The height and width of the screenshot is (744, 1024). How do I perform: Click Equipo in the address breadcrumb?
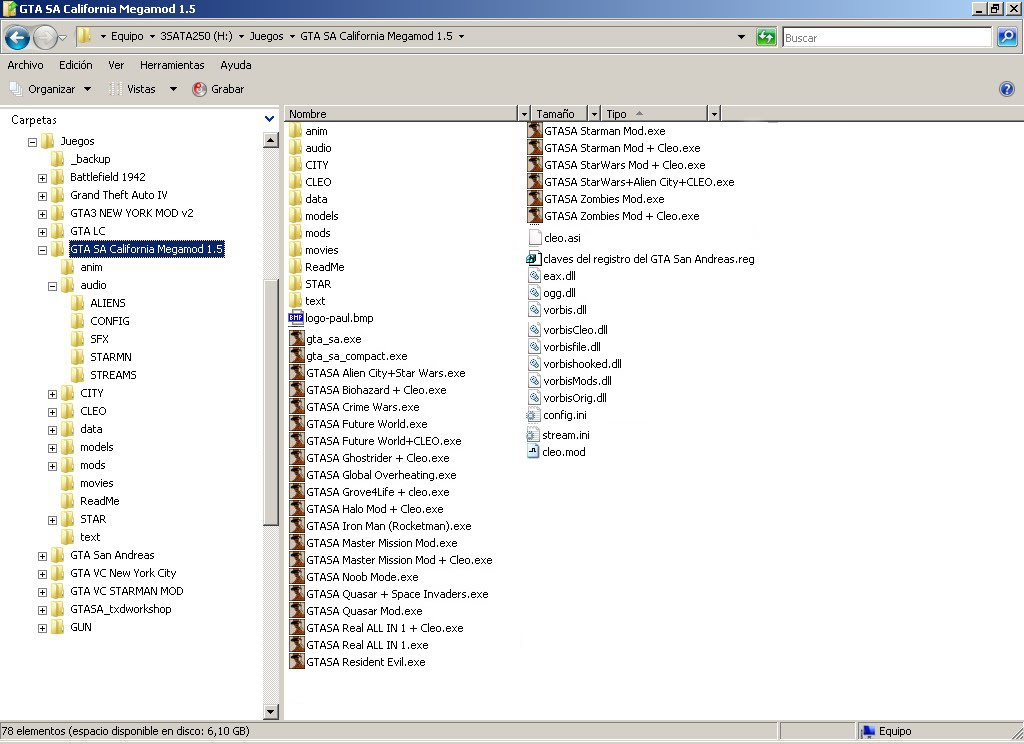pos(127,37)
